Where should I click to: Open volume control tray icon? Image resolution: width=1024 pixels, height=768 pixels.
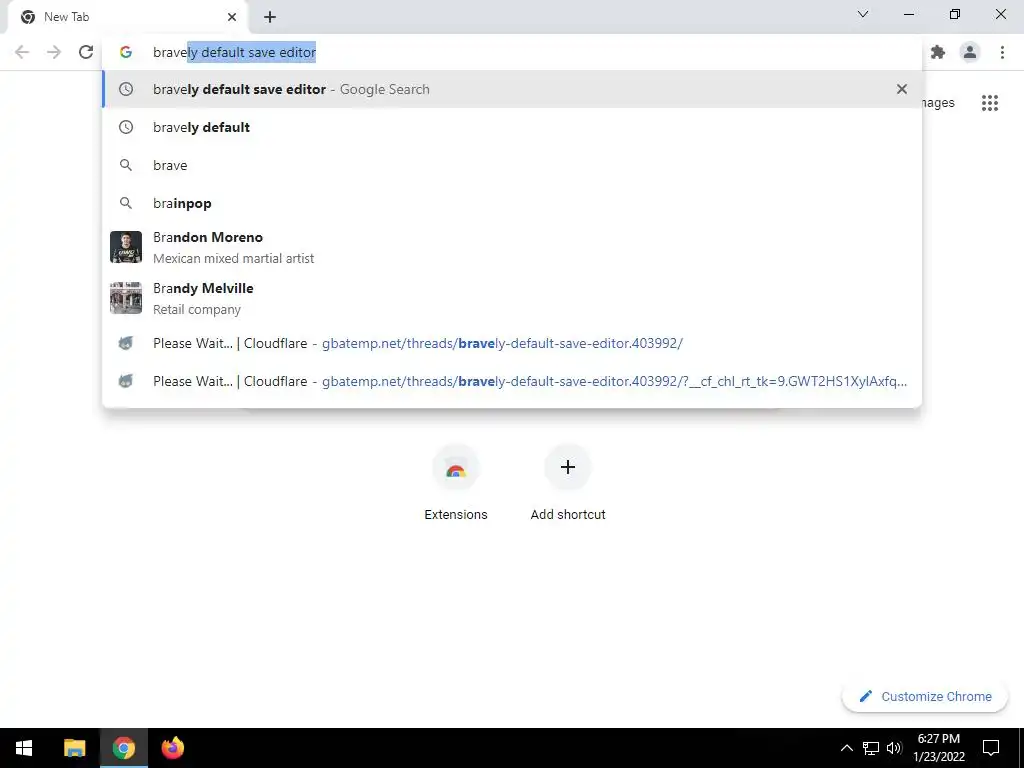tap(895, 748)
